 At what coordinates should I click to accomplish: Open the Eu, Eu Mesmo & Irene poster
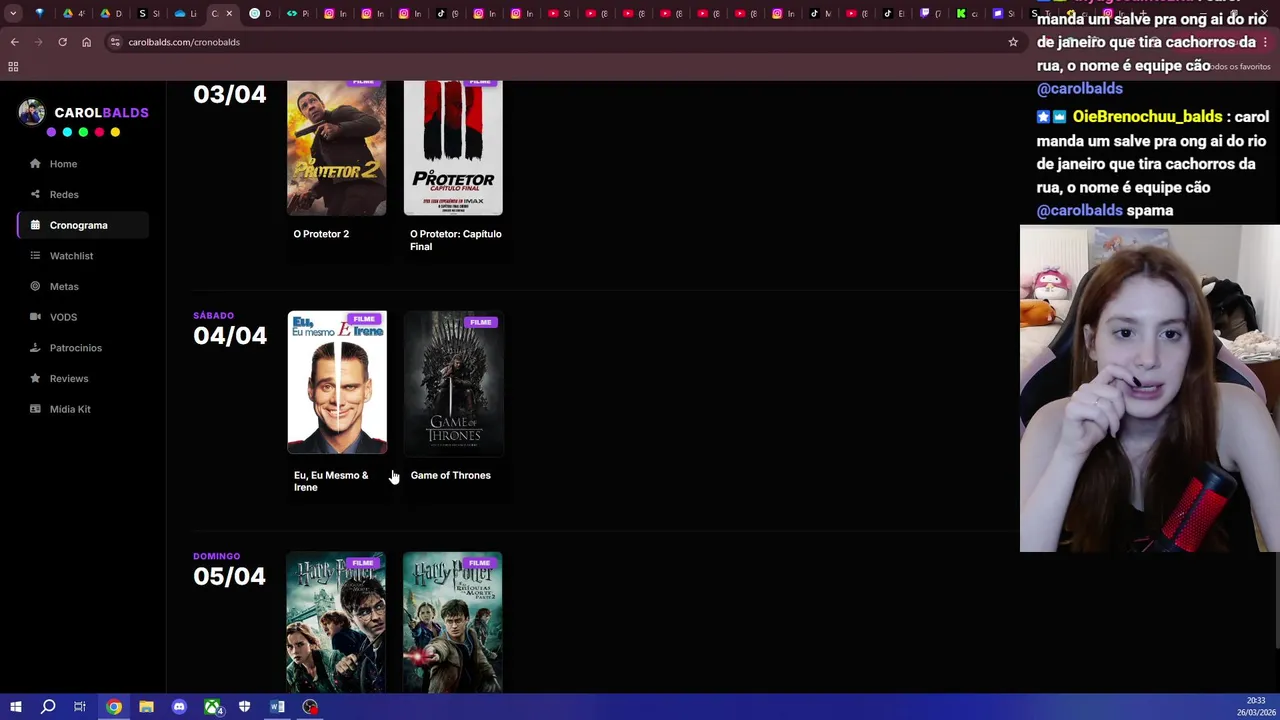point(337,383)
